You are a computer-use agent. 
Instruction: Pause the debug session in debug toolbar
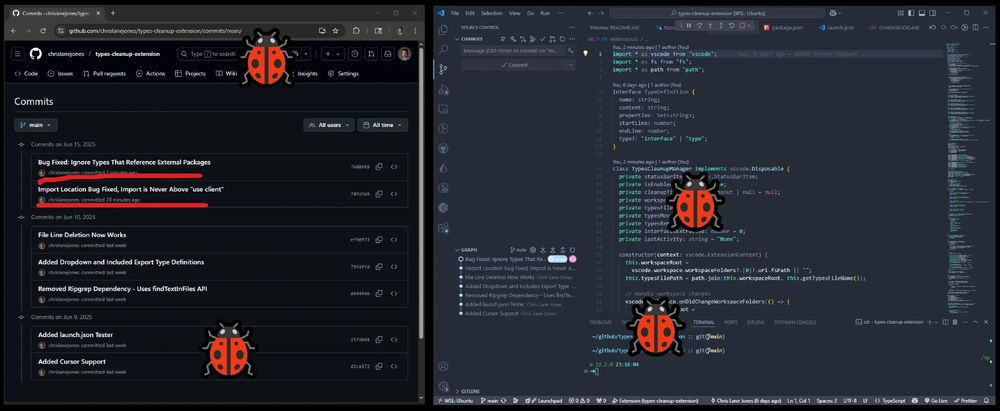coord(689,26)
